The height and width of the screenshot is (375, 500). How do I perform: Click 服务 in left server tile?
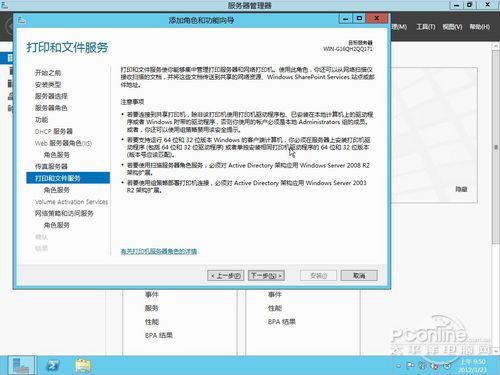152,308
